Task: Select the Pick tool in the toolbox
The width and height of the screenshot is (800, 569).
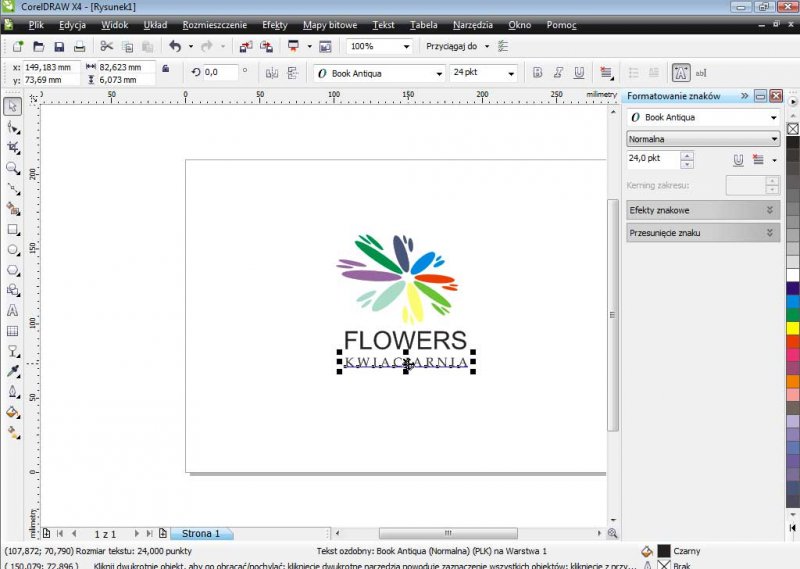Action: pyautogui.click(x=13, y=107)
